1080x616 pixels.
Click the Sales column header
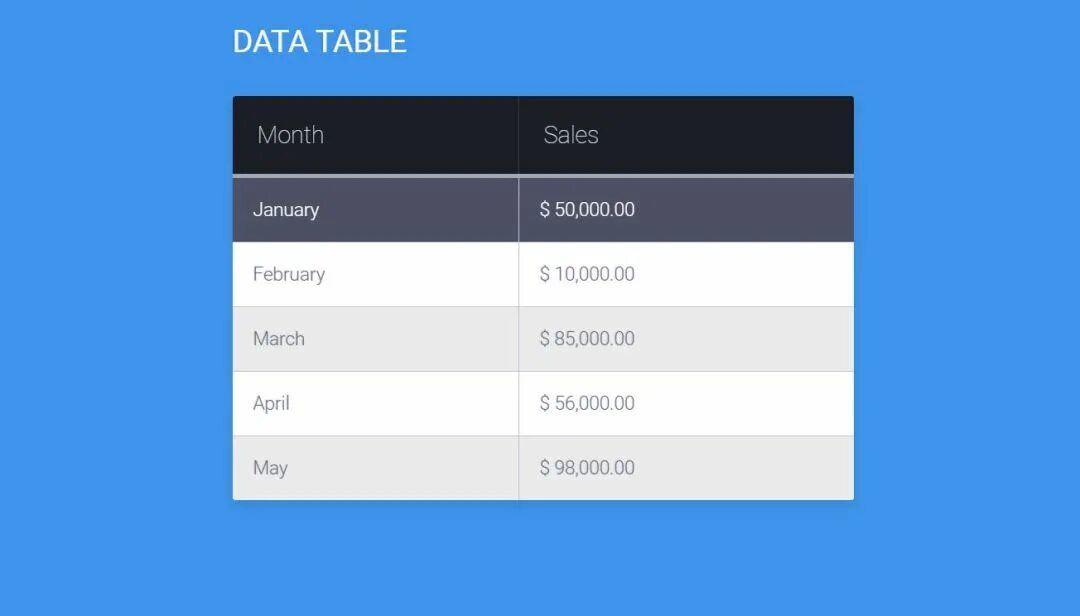coord(686,135)
